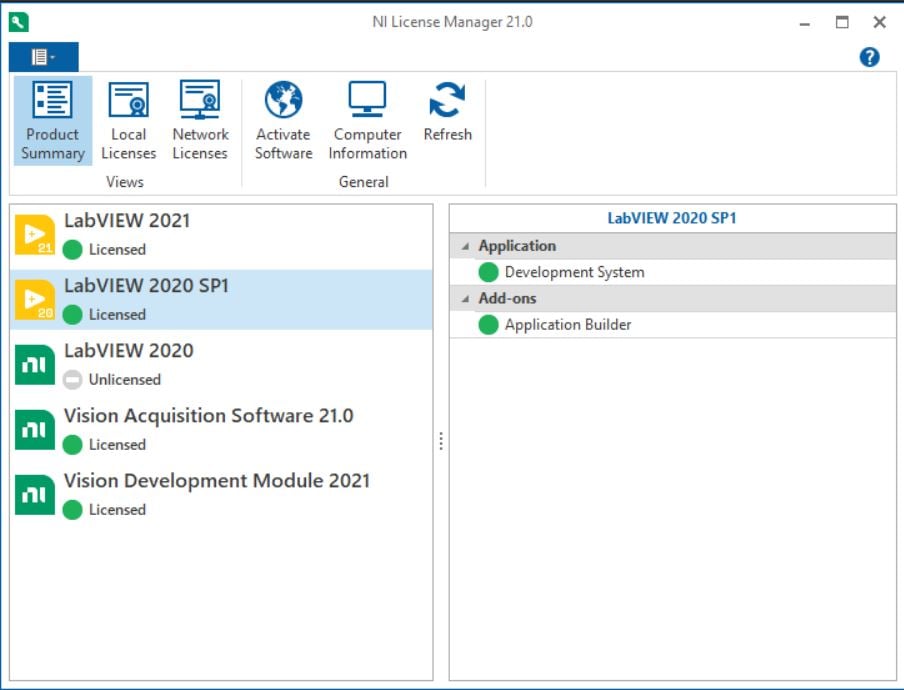Screen dimensions: 904x690
Task: Click the LabVIEW 2021 yellow product icon
Action: click(35, 235)
